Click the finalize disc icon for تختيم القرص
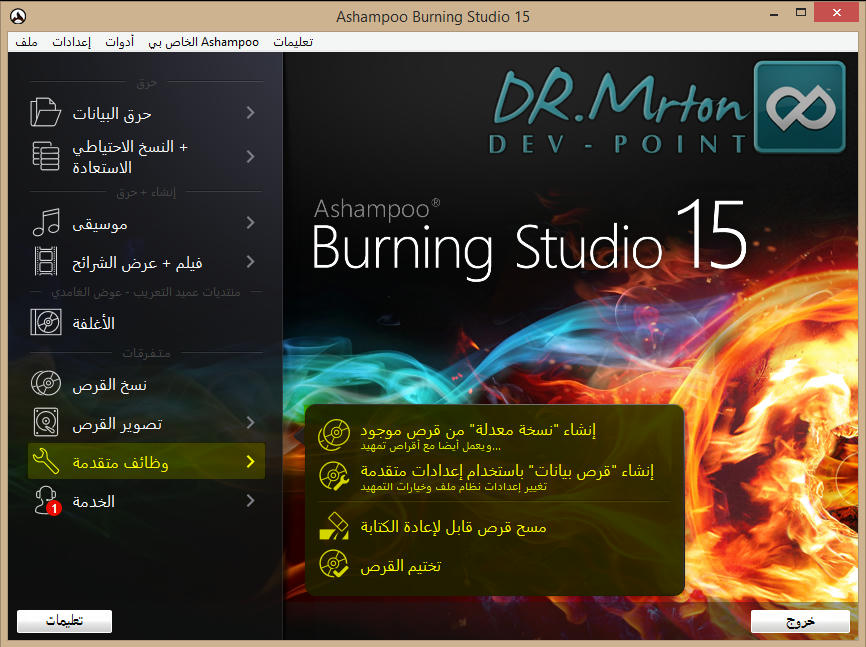This screenshot has height=647, width=866. pyautogui.click(x=334, y=564)
